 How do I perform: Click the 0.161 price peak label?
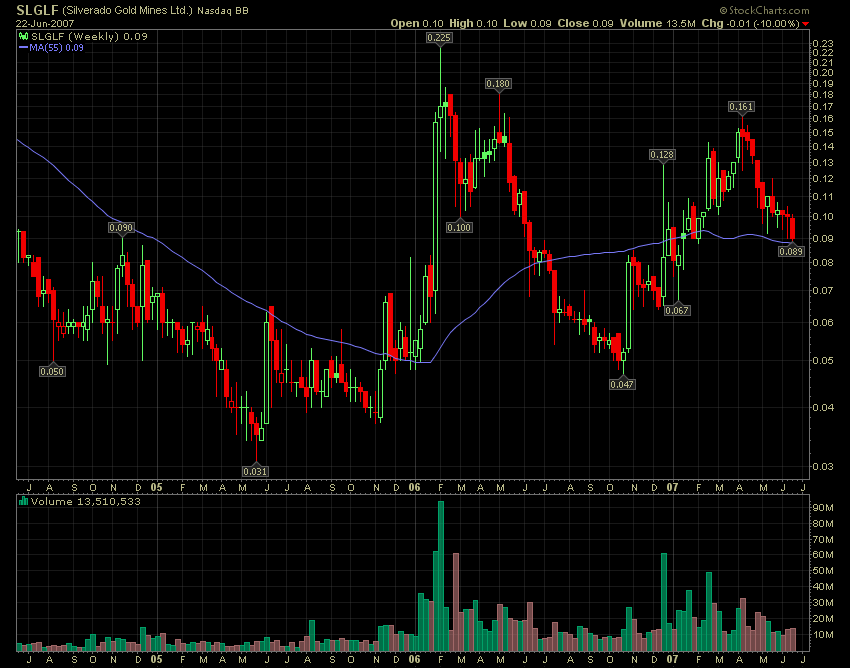(x=741, y=107)
